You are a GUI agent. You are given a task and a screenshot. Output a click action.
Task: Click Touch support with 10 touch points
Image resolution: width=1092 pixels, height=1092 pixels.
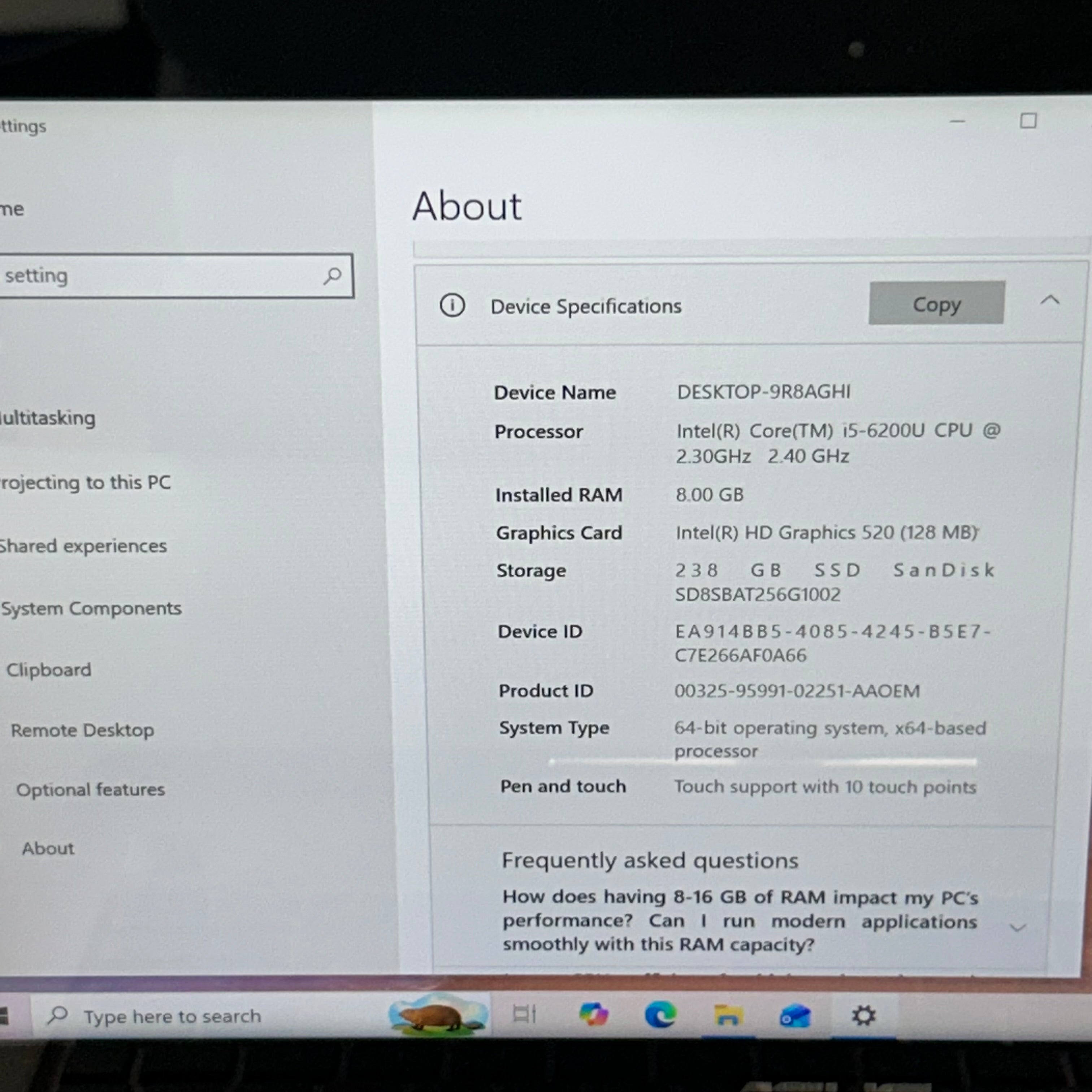pos(825,787)
